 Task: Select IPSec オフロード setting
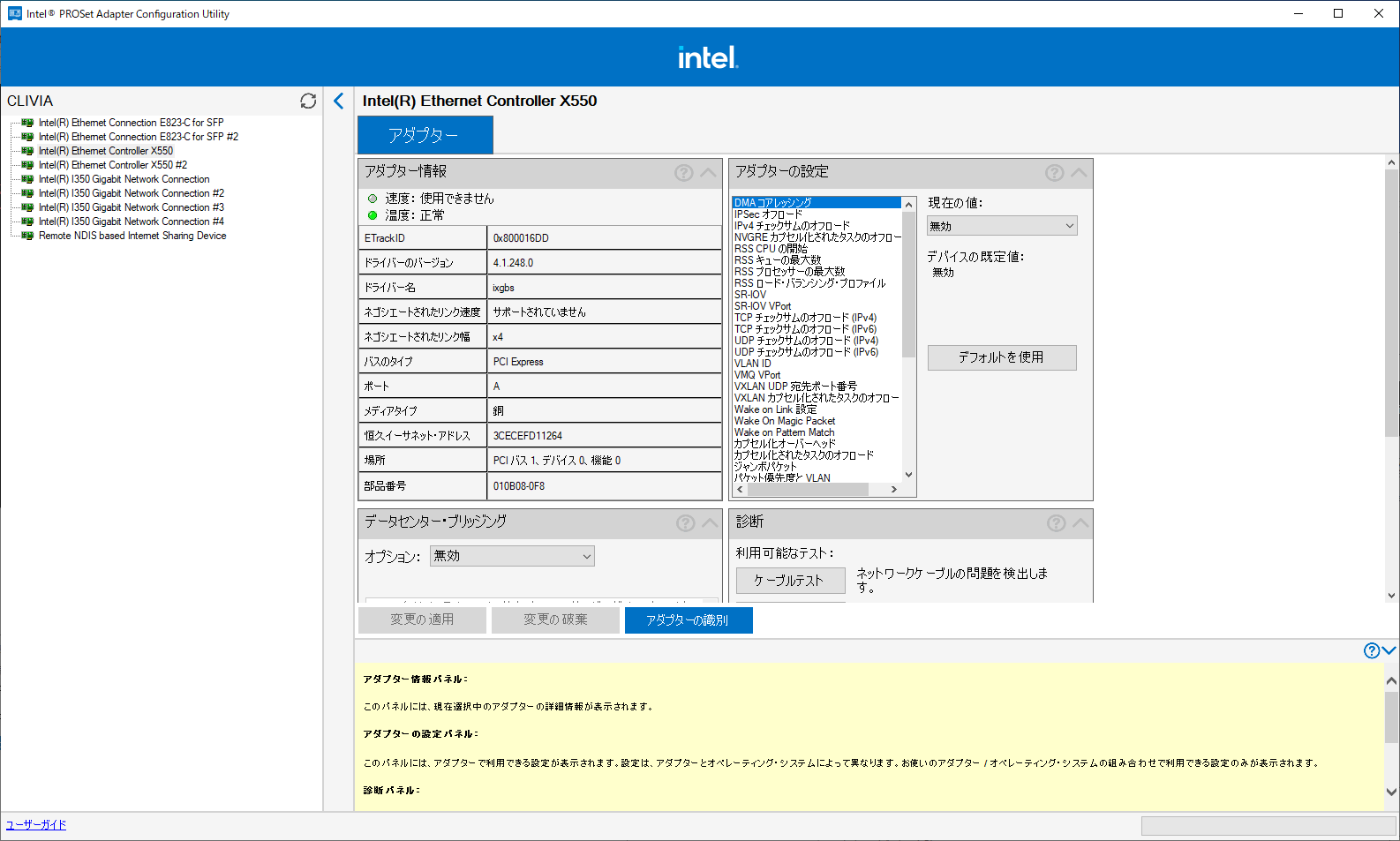tap(768, 214)
